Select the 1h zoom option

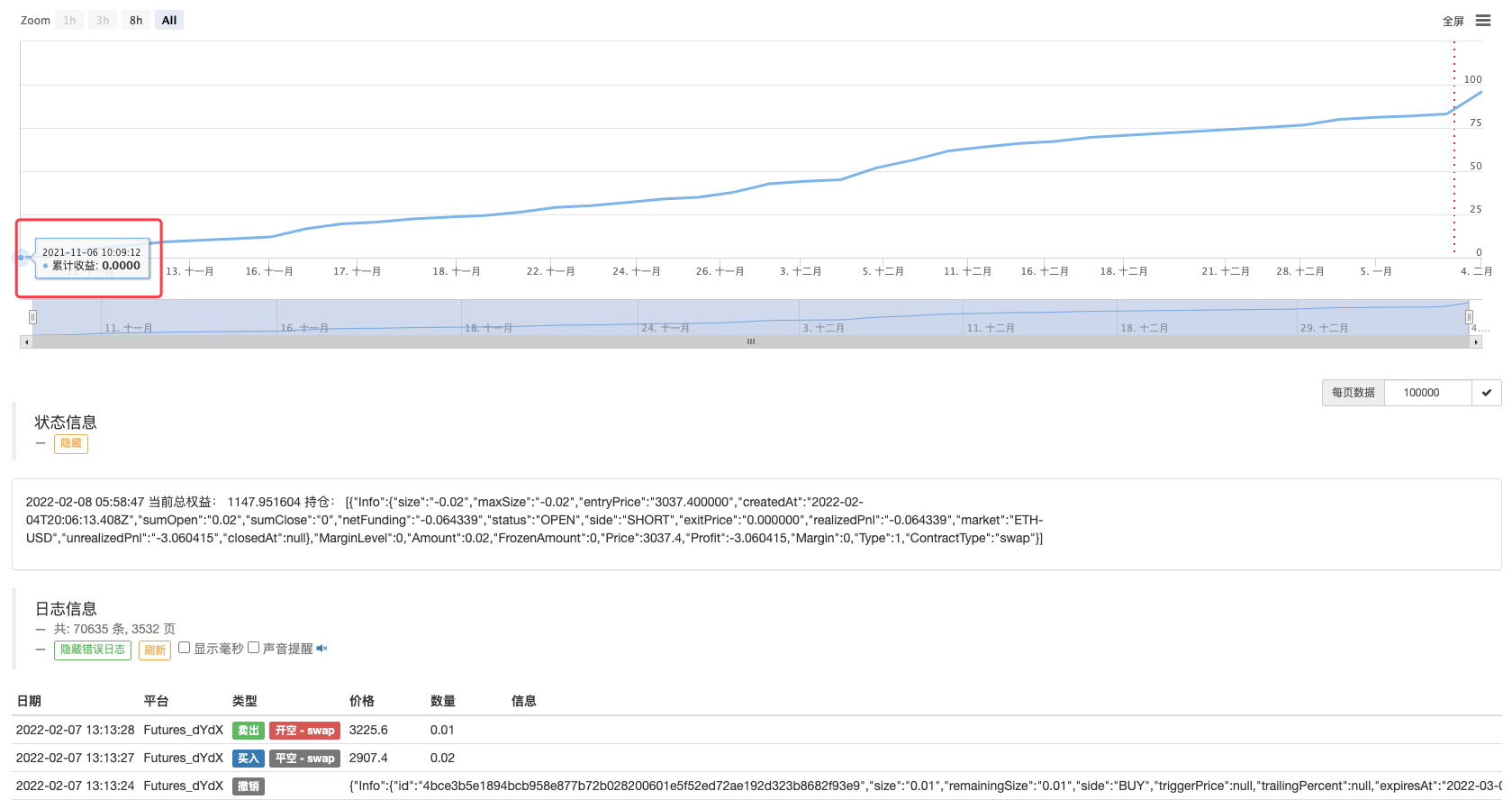click(x=69, y=21)
